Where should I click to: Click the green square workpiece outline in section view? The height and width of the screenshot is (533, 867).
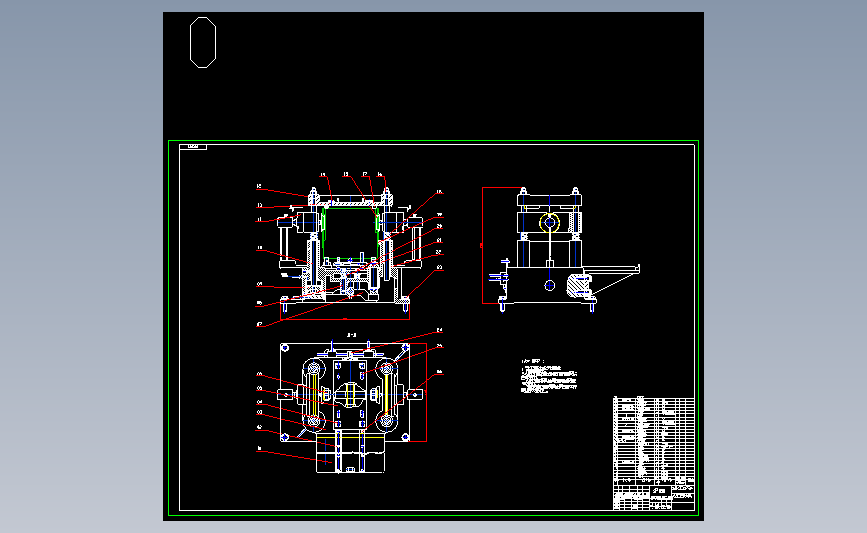pos(350,232)
